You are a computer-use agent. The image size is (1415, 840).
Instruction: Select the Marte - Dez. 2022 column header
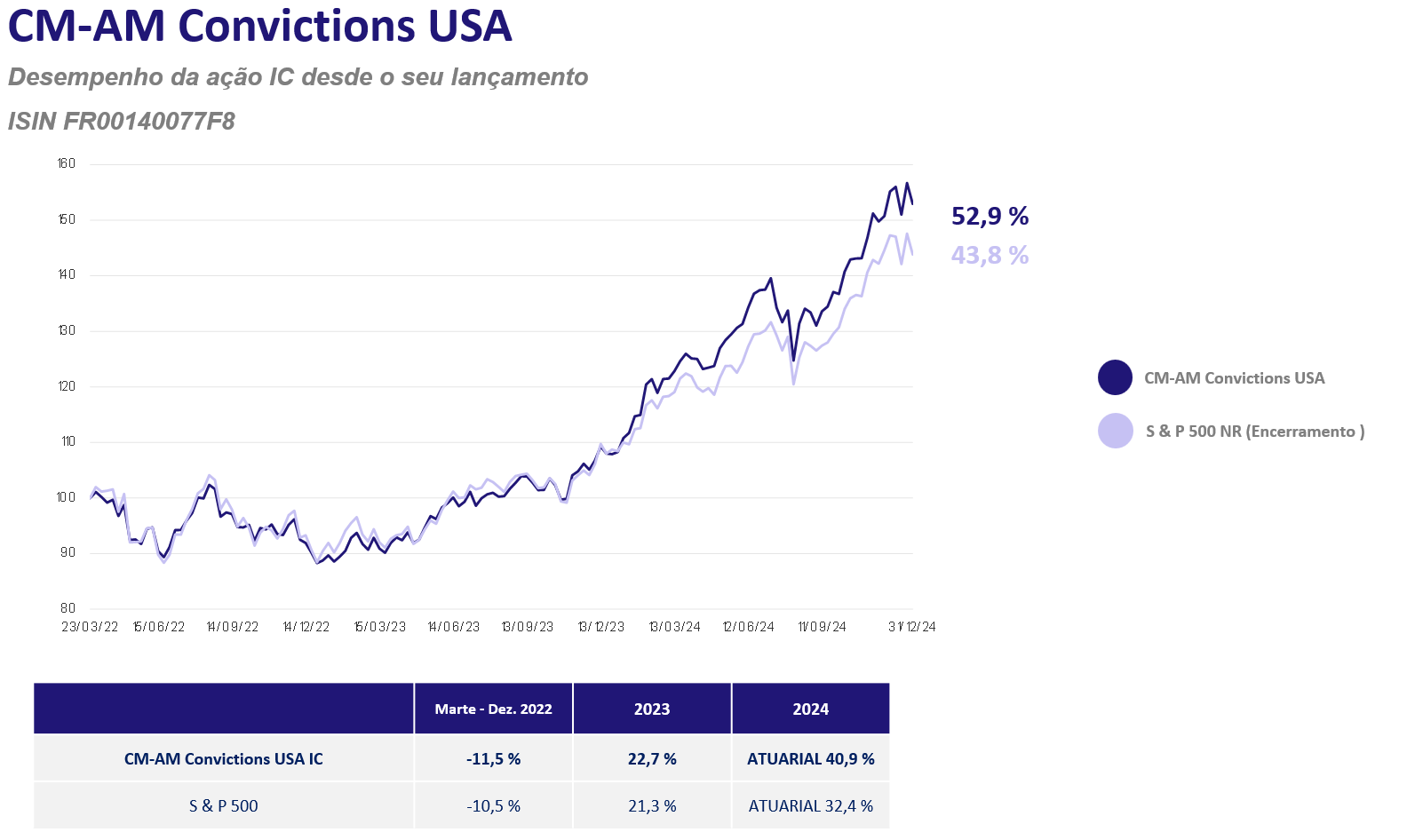coord(493,709)
